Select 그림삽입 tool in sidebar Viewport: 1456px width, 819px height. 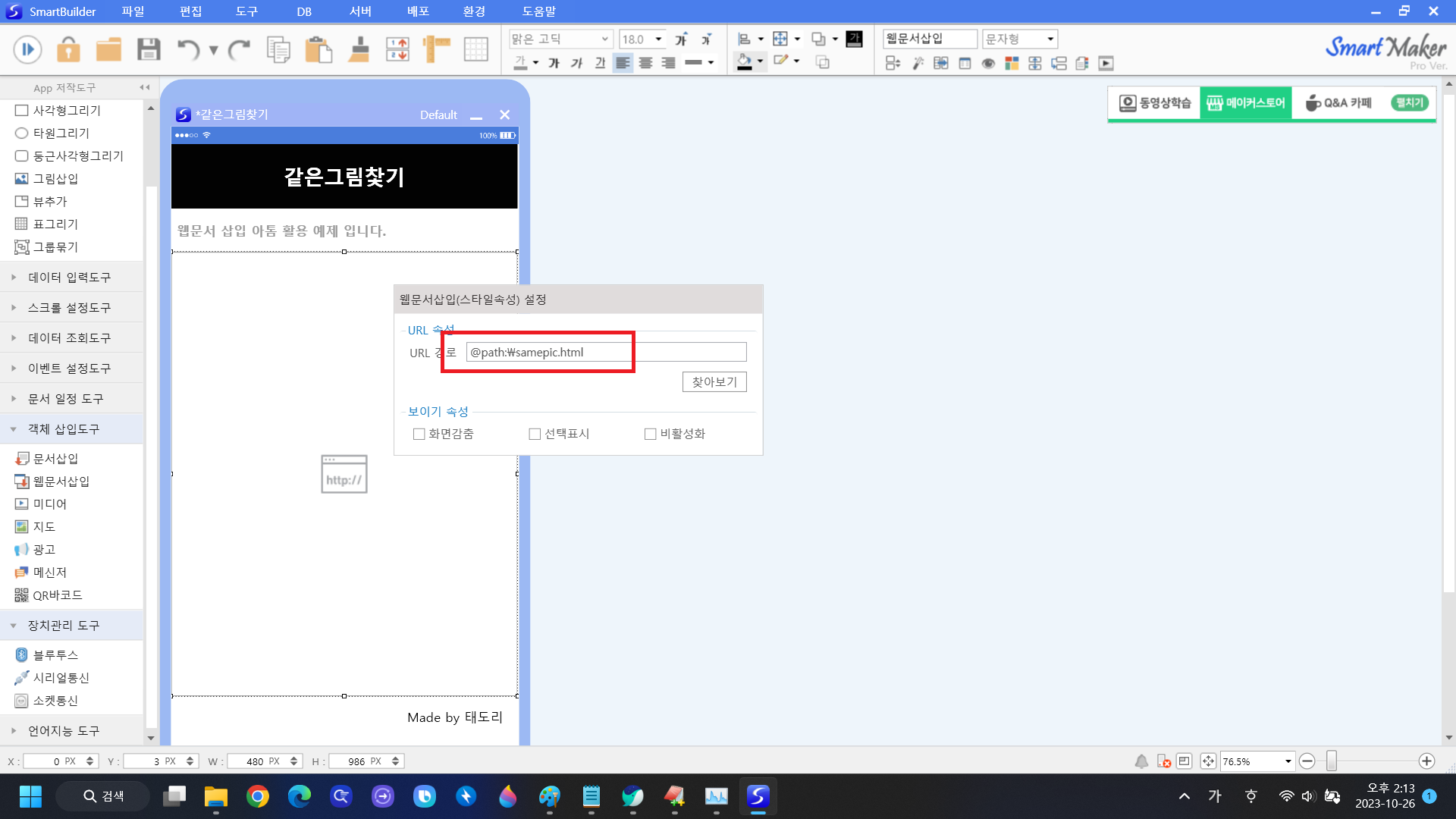click(55, 178)
